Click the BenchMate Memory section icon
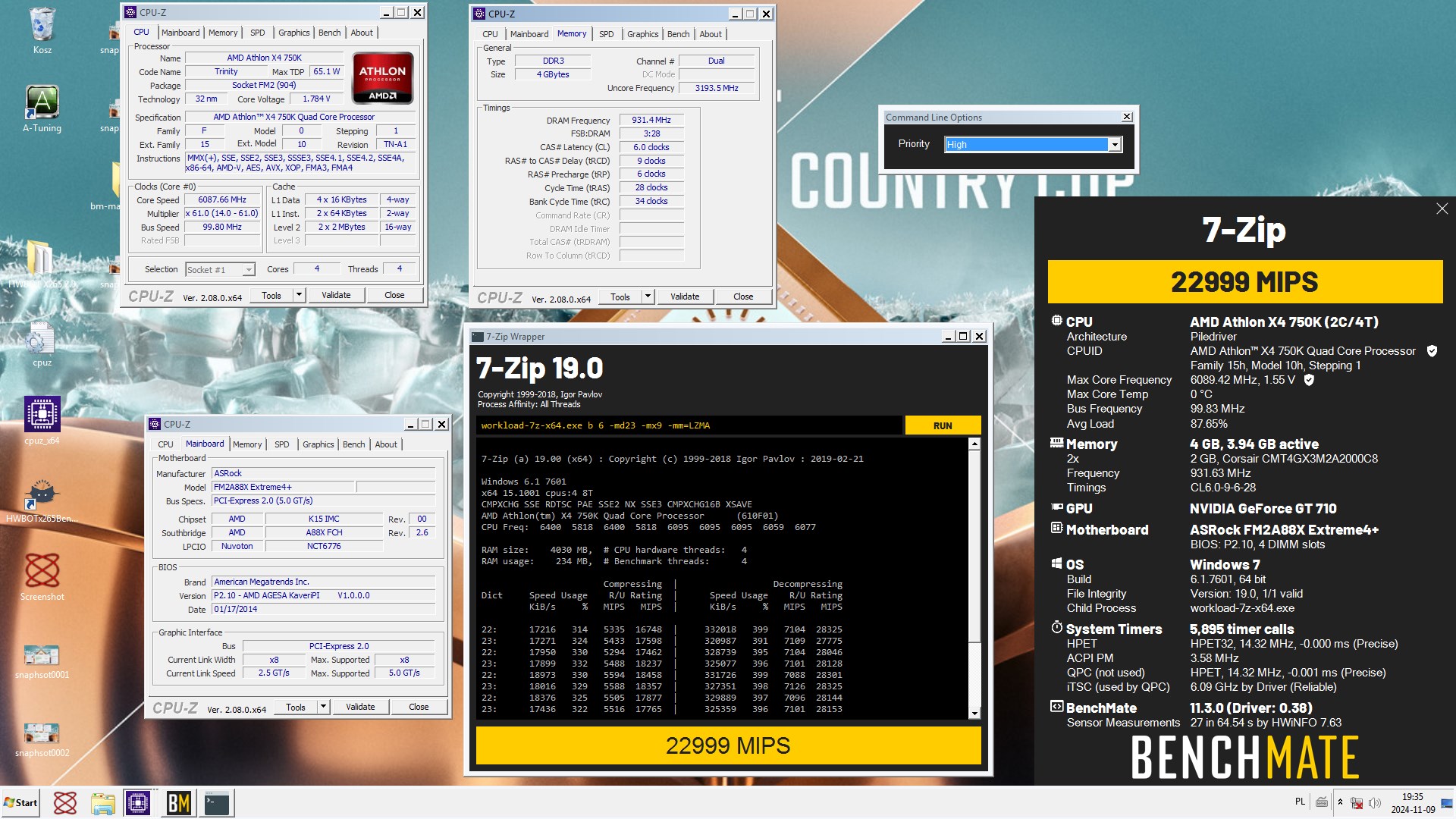The image size is (1456, 819). pos(1056,444)
